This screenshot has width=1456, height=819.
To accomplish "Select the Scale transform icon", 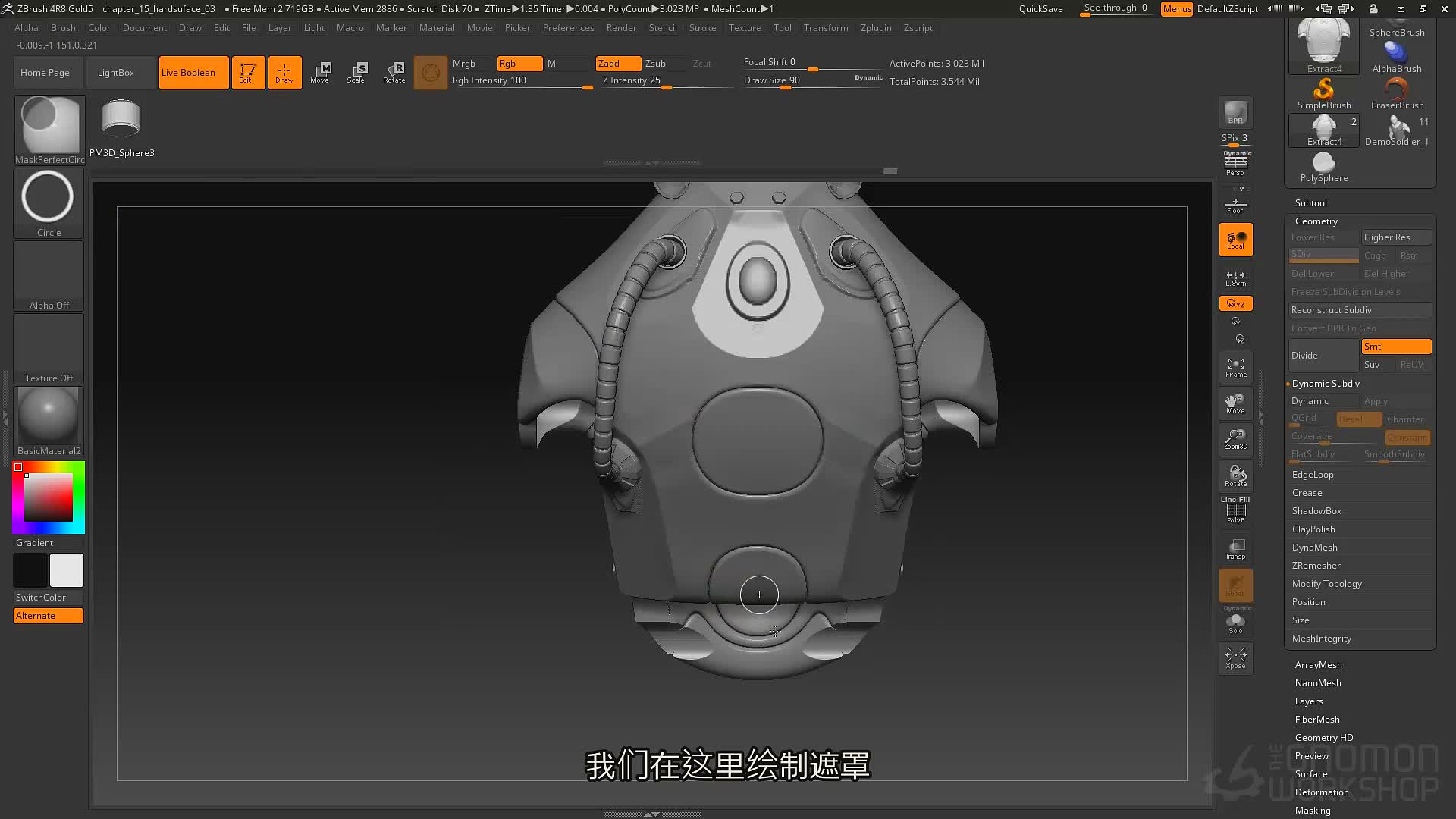I will tap(356, 73).
